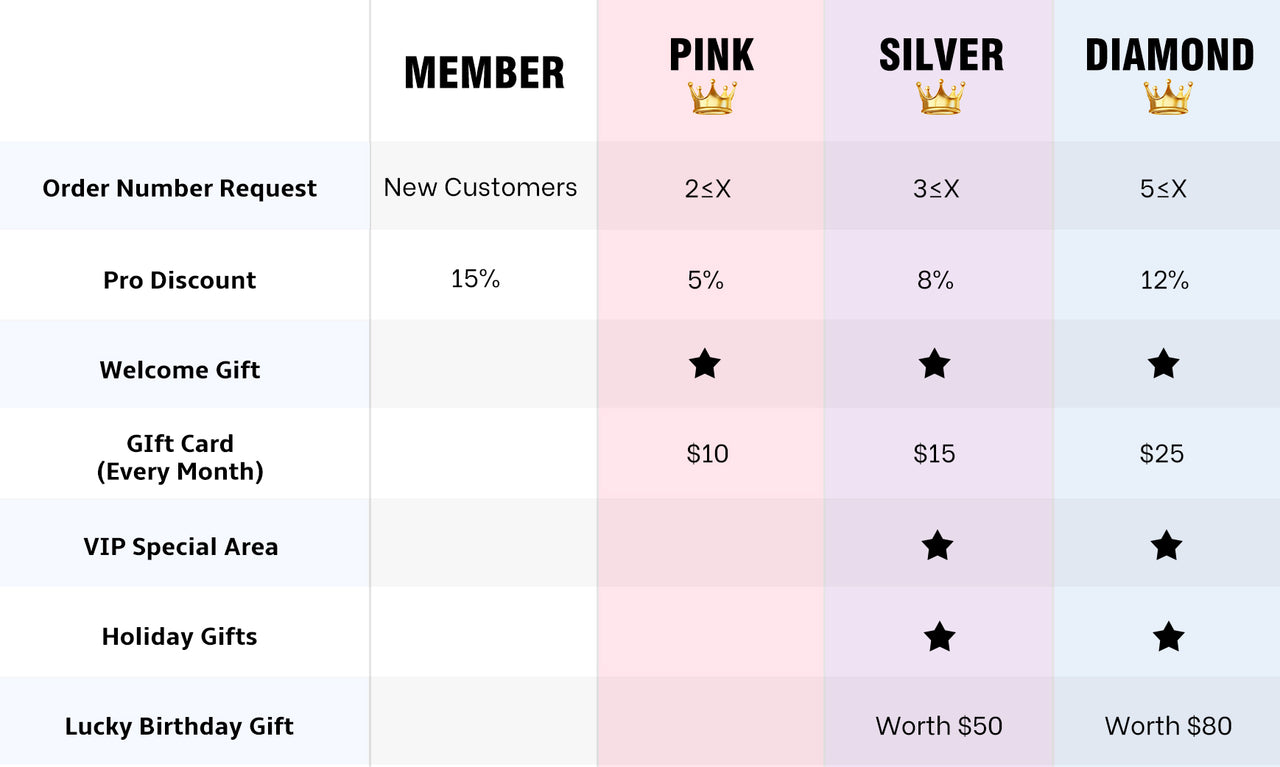Select the MEMBER column heading
1280x767 pixels.
click(484, 74)
